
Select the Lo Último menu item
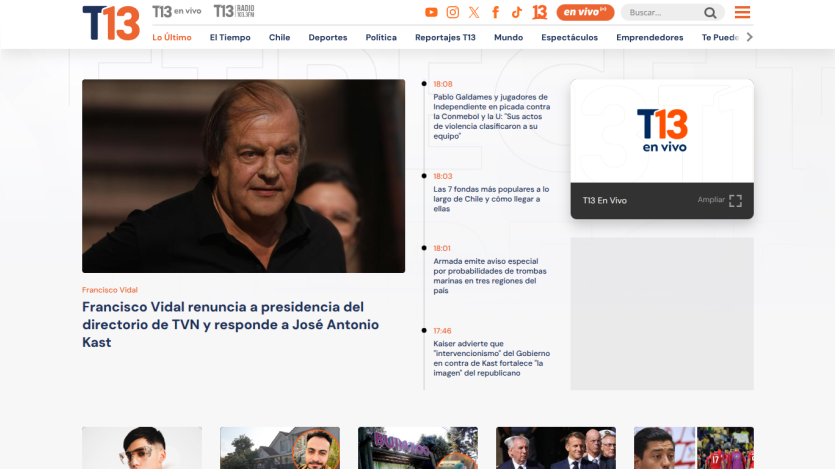[x=172, y=37]
